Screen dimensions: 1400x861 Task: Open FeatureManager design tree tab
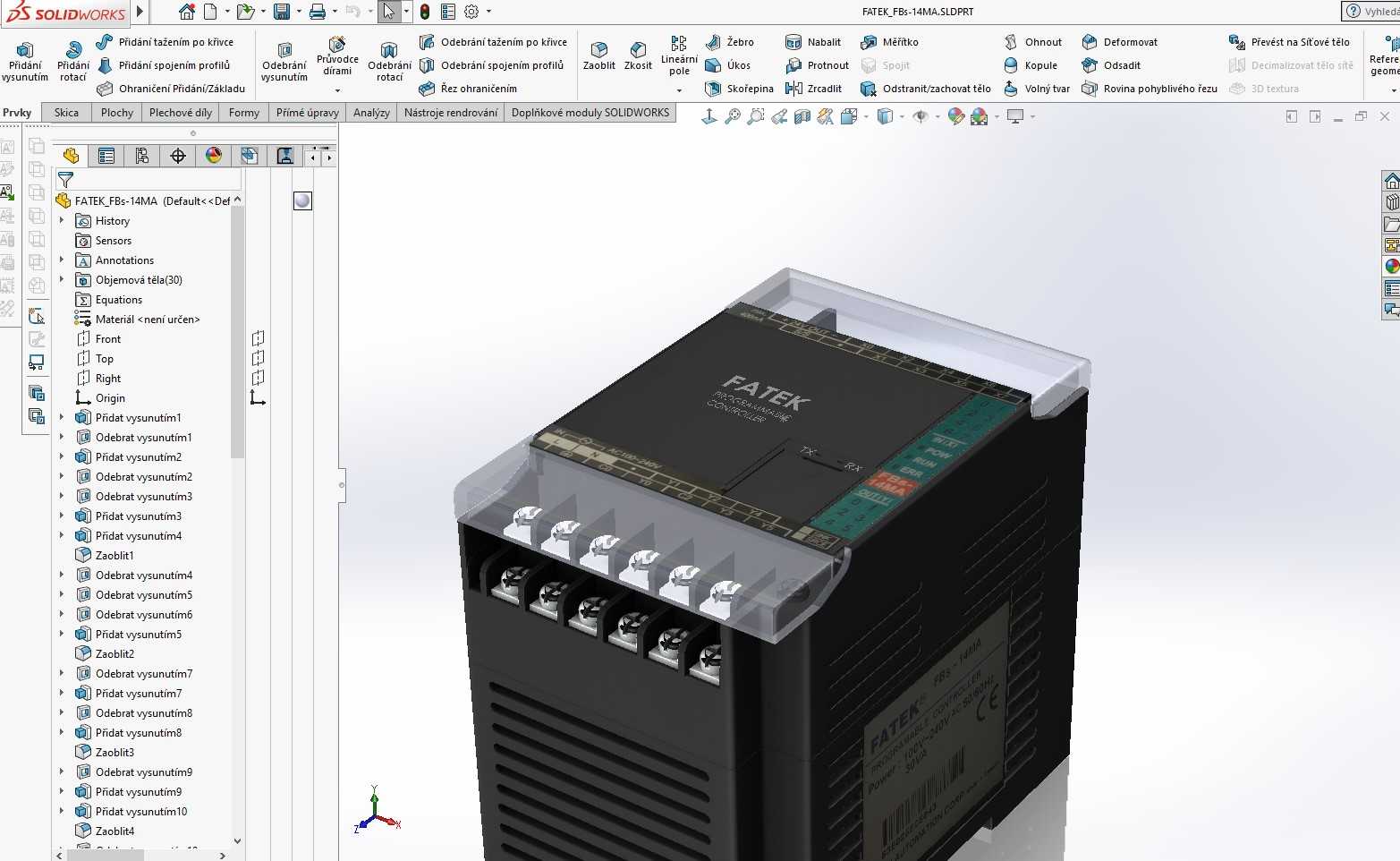[71, 157]
